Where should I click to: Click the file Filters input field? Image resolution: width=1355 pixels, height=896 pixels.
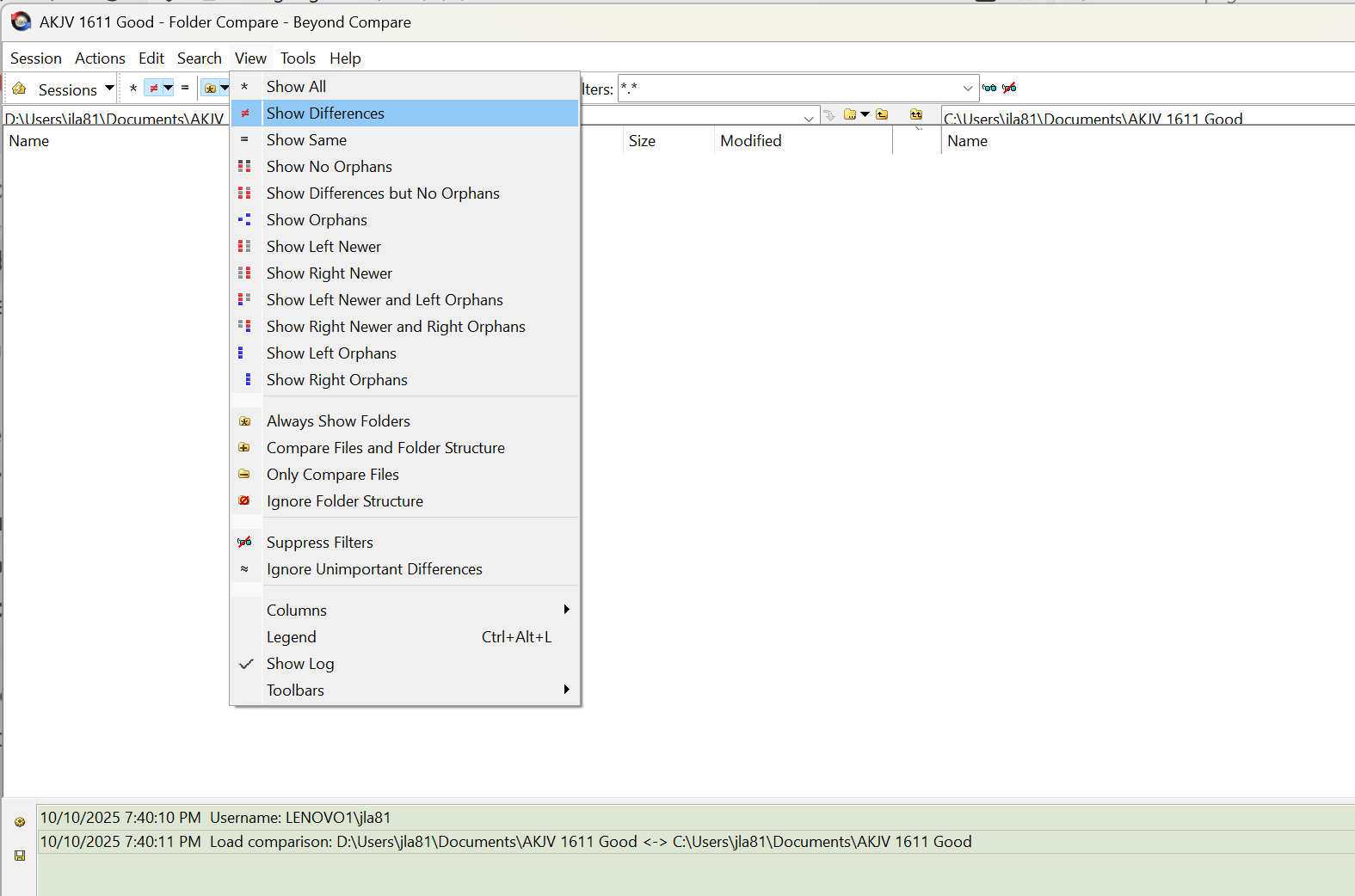click(789, 88)
